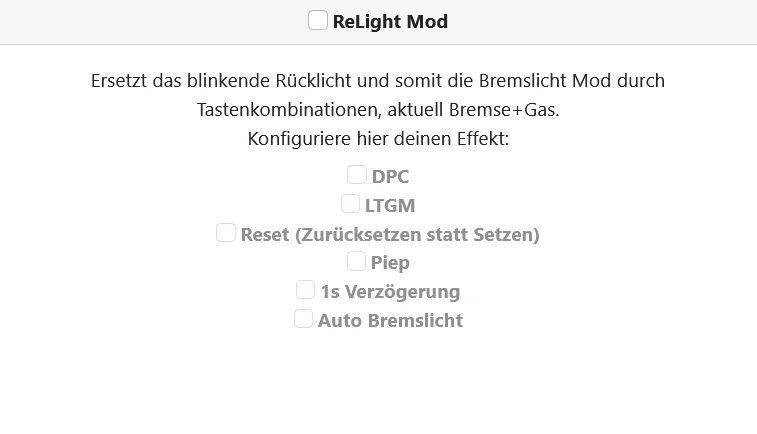
Task: Enable the Piep checkbox
Action: (356, 261)
